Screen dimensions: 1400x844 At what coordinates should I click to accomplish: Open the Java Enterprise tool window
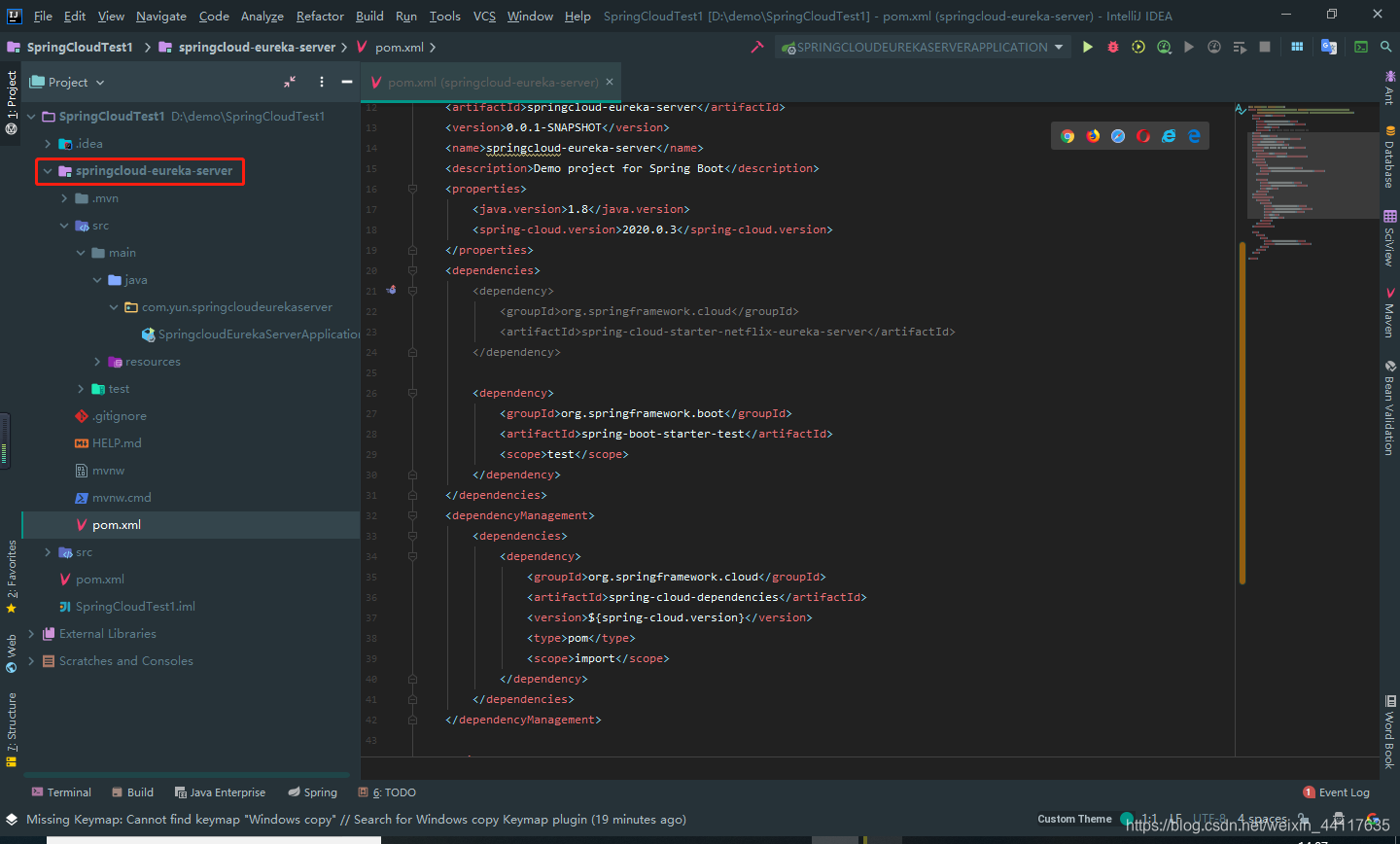220,792
